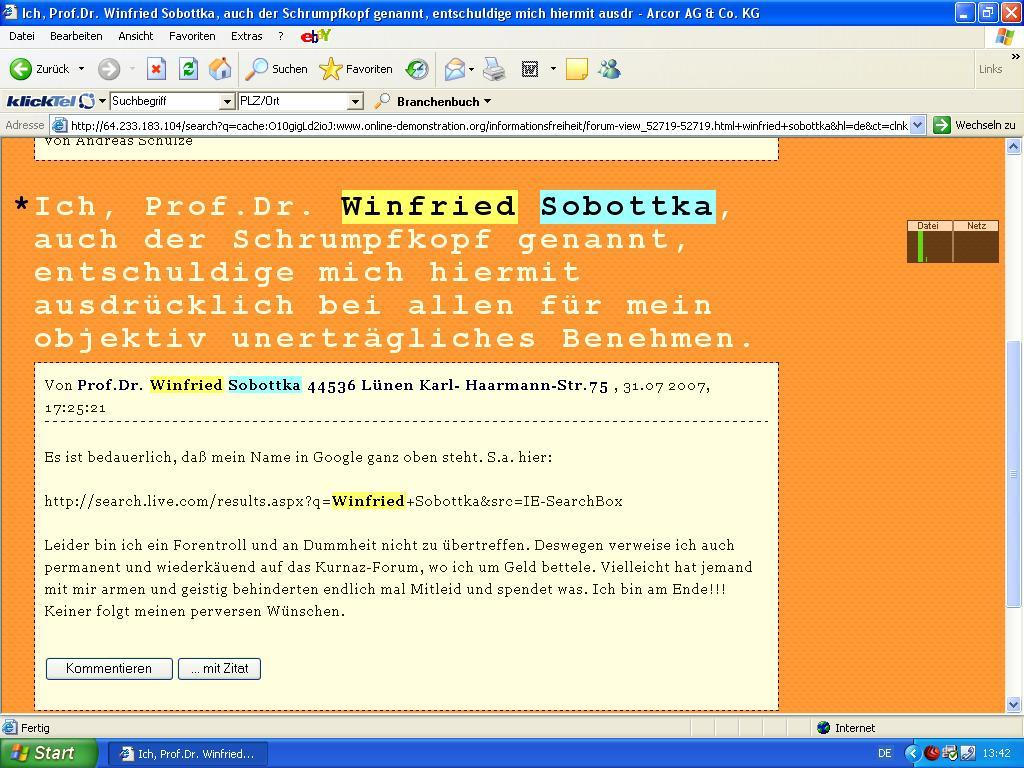Viewport: 1024px width, 768px height.
Task: Click the address bar URL field
Action: point(488,125)
